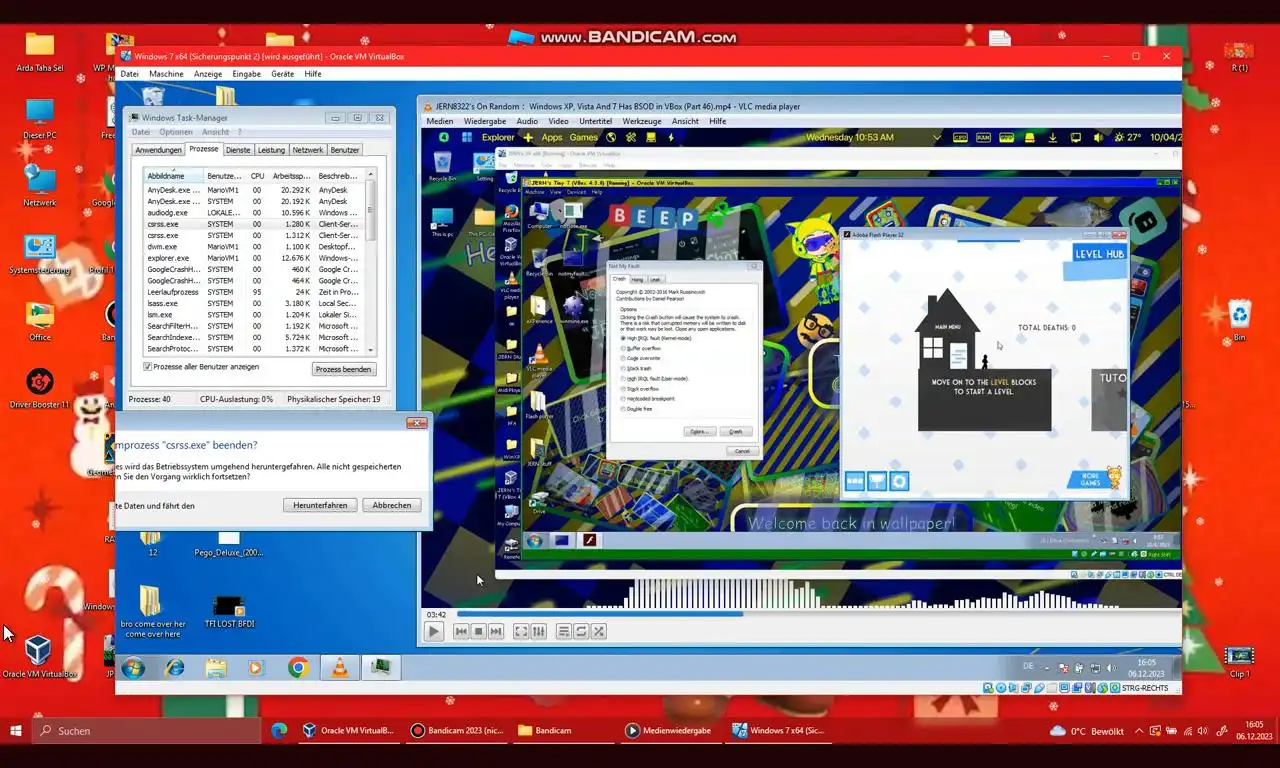Toggle VLC loop mode
1280x768 pixels.
[581, 631]
